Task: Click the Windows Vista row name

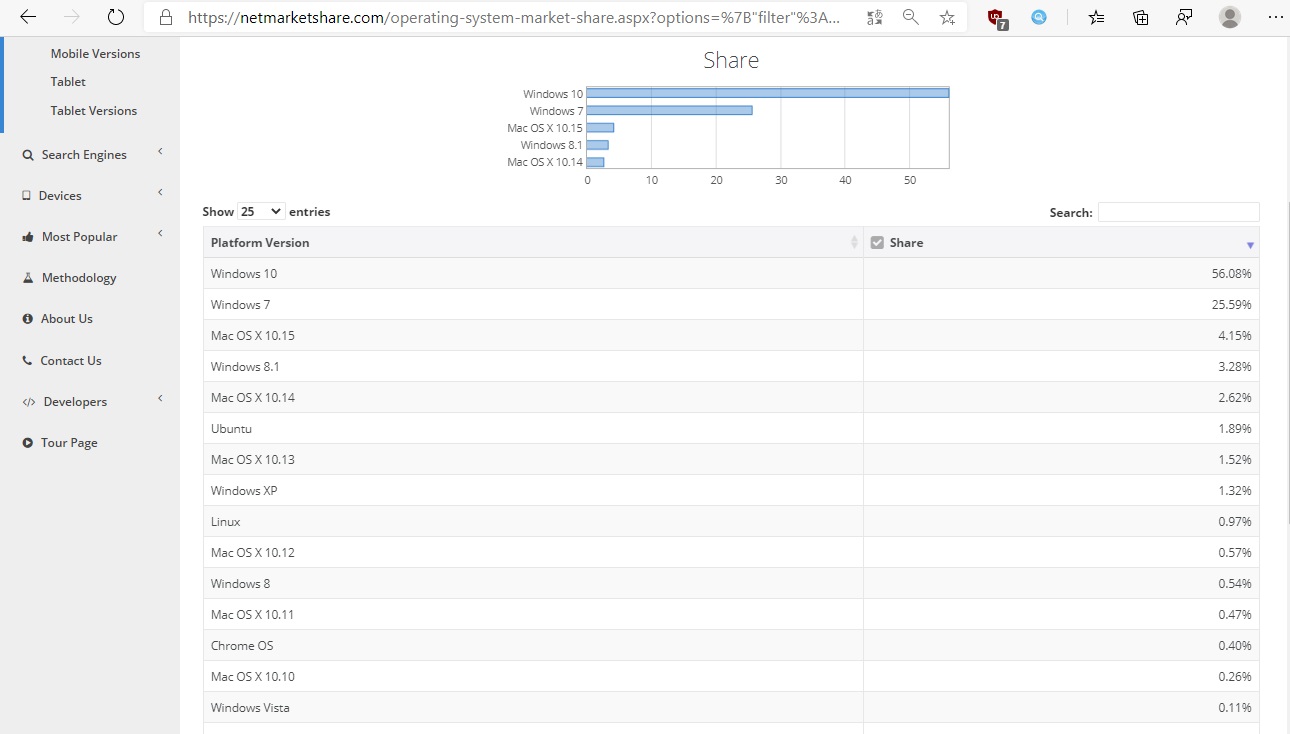Action: [x=250, y=708]
